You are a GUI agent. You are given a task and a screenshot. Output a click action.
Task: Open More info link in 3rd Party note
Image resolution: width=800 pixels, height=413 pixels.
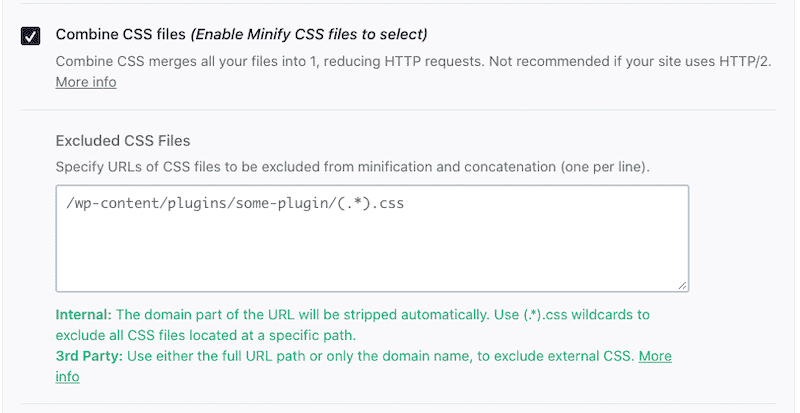[x=655, y=356]
